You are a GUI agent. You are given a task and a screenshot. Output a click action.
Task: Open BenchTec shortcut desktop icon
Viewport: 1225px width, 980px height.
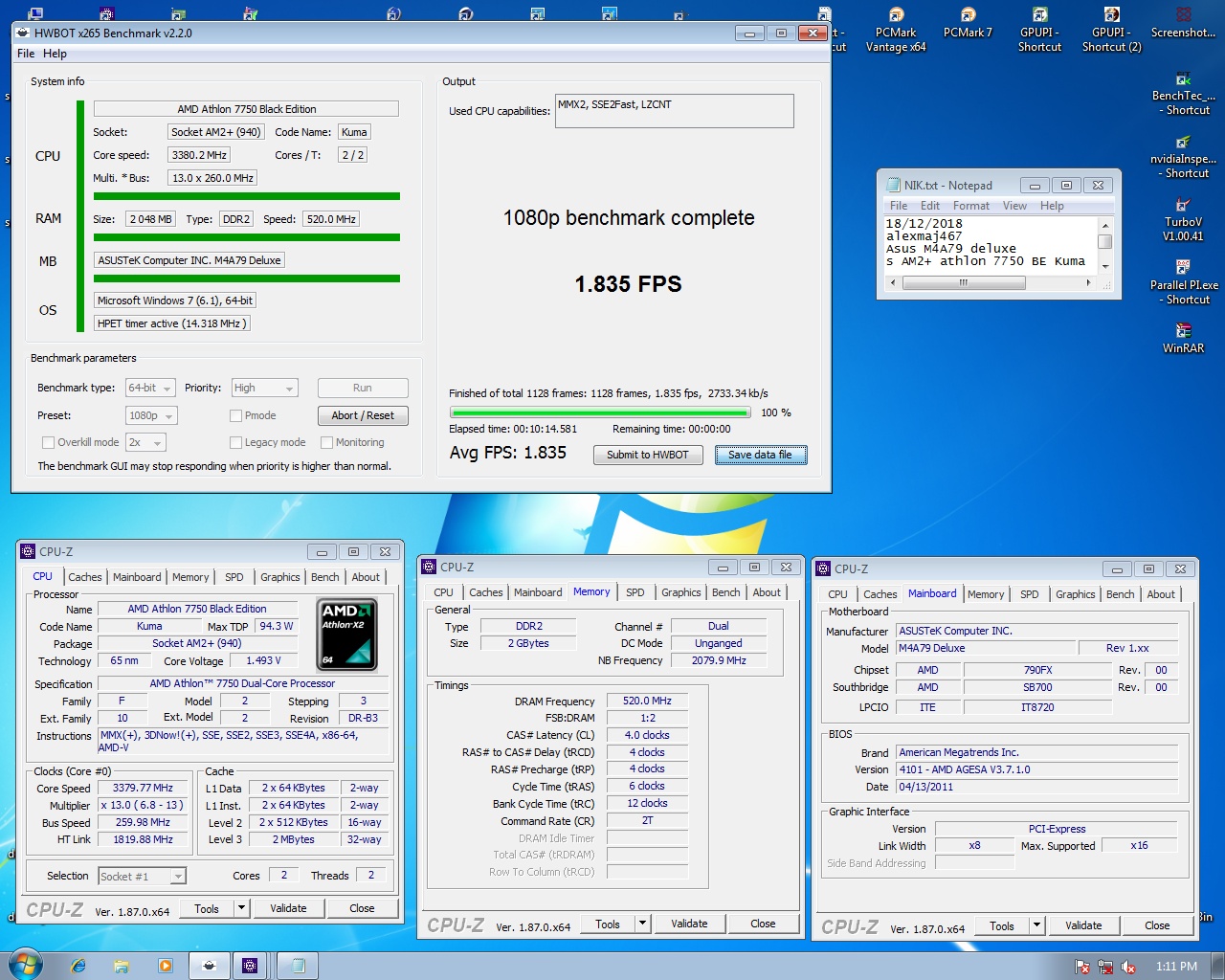1183,94
